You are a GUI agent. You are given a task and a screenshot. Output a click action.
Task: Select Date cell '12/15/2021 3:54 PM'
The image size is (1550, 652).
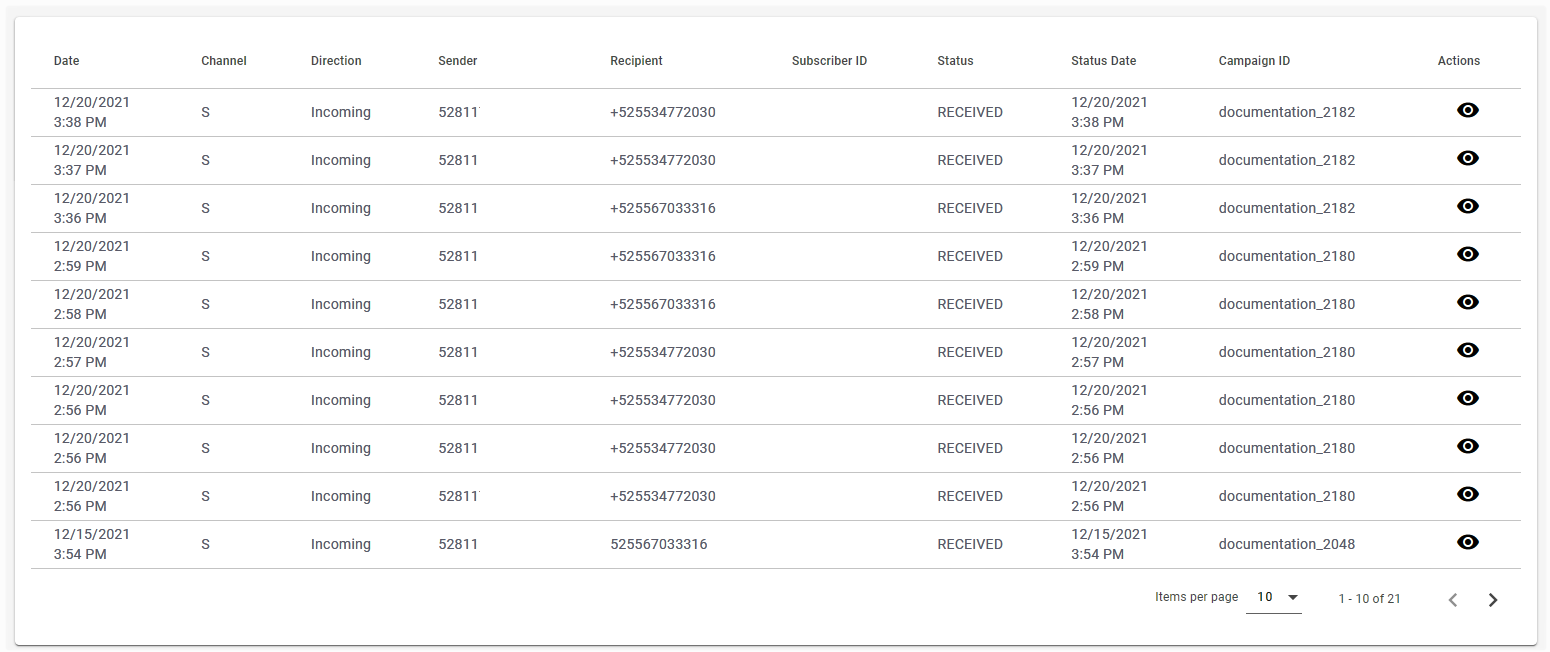pos(92,544)
